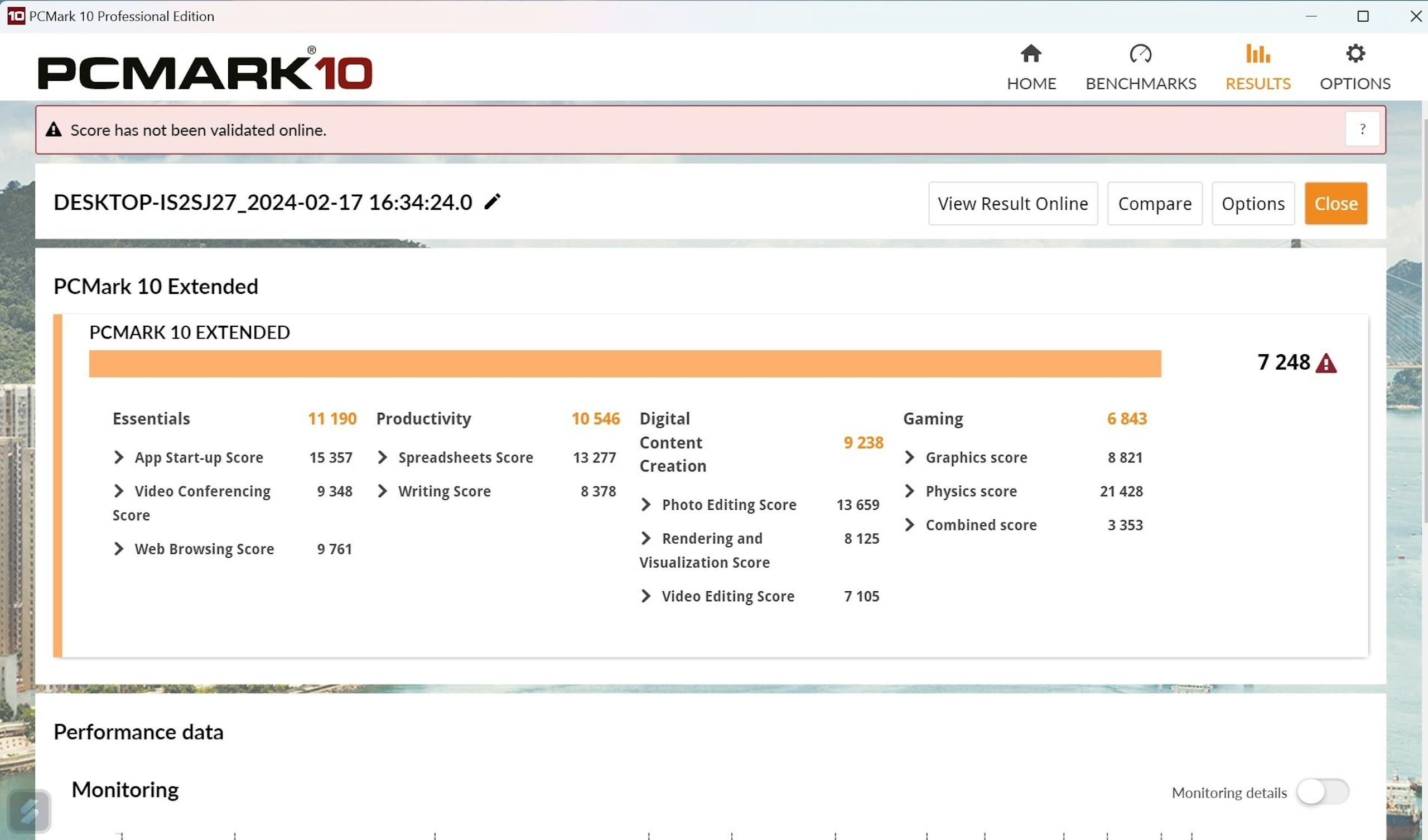Screen dimensions: 1428x840
Task: Click the Options button beside Compare
Action: pyautogui.click(x=1253, y=204)
